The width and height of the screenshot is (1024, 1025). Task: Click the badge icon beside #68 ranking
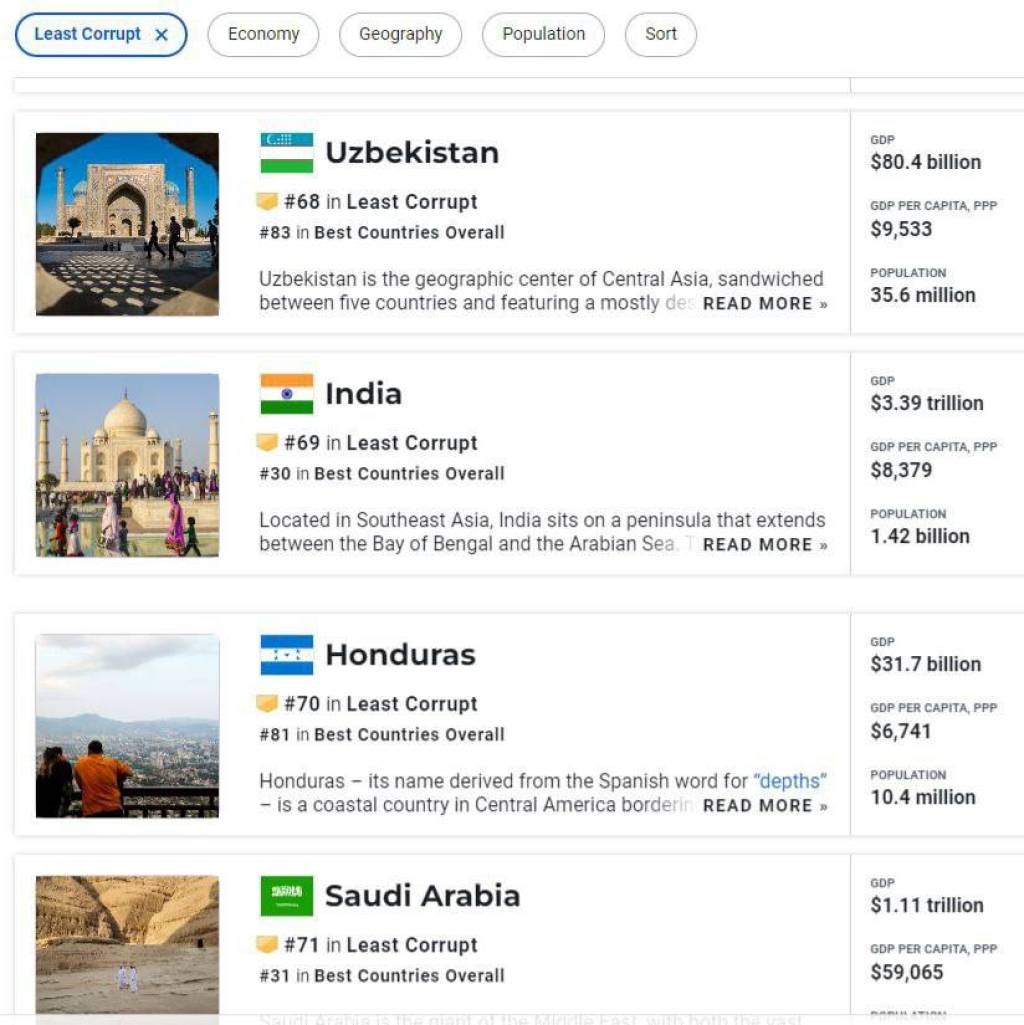(x=267, y=202)
